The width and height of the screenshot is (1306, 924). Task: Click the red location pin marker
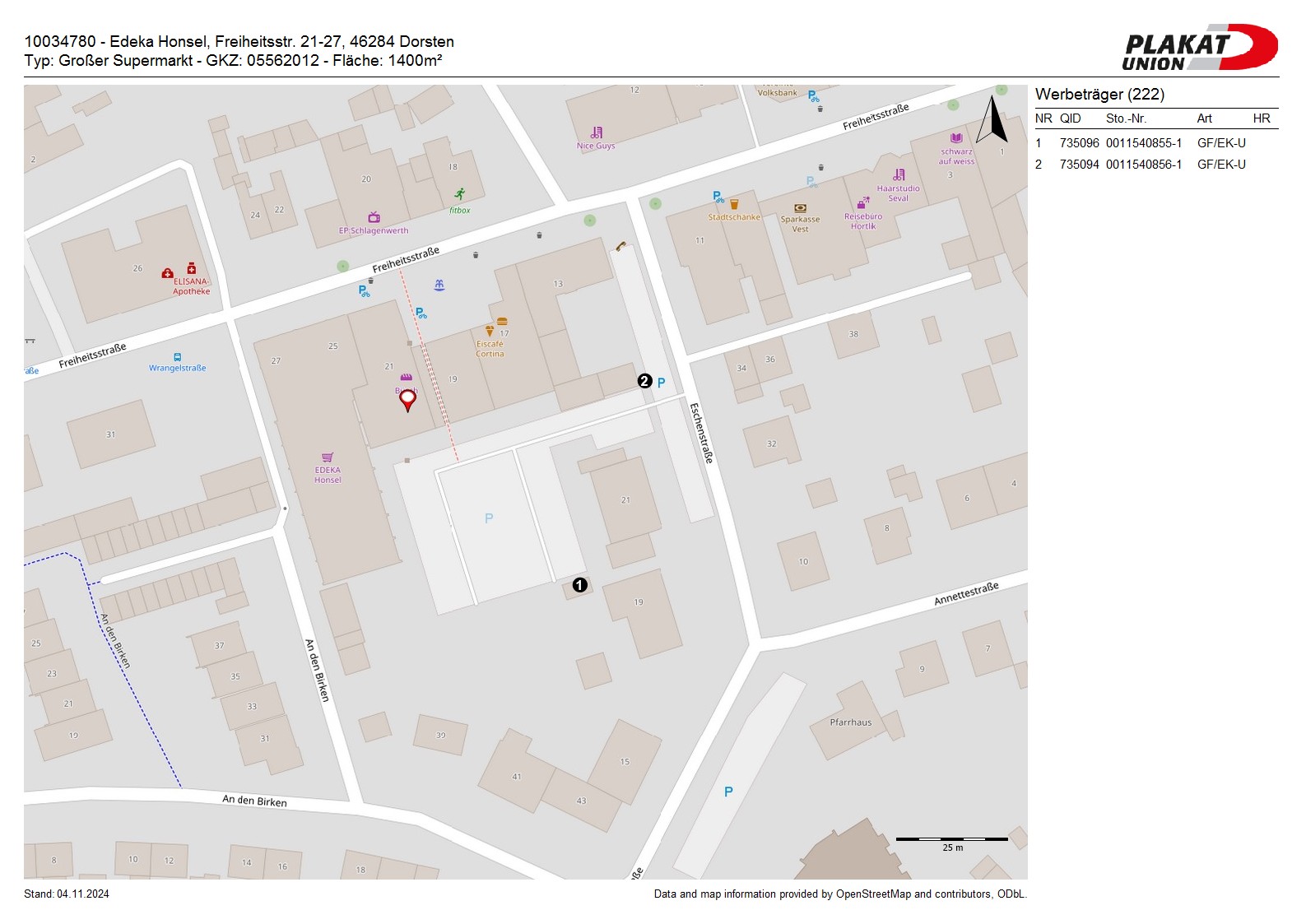(x=407, y=400)
